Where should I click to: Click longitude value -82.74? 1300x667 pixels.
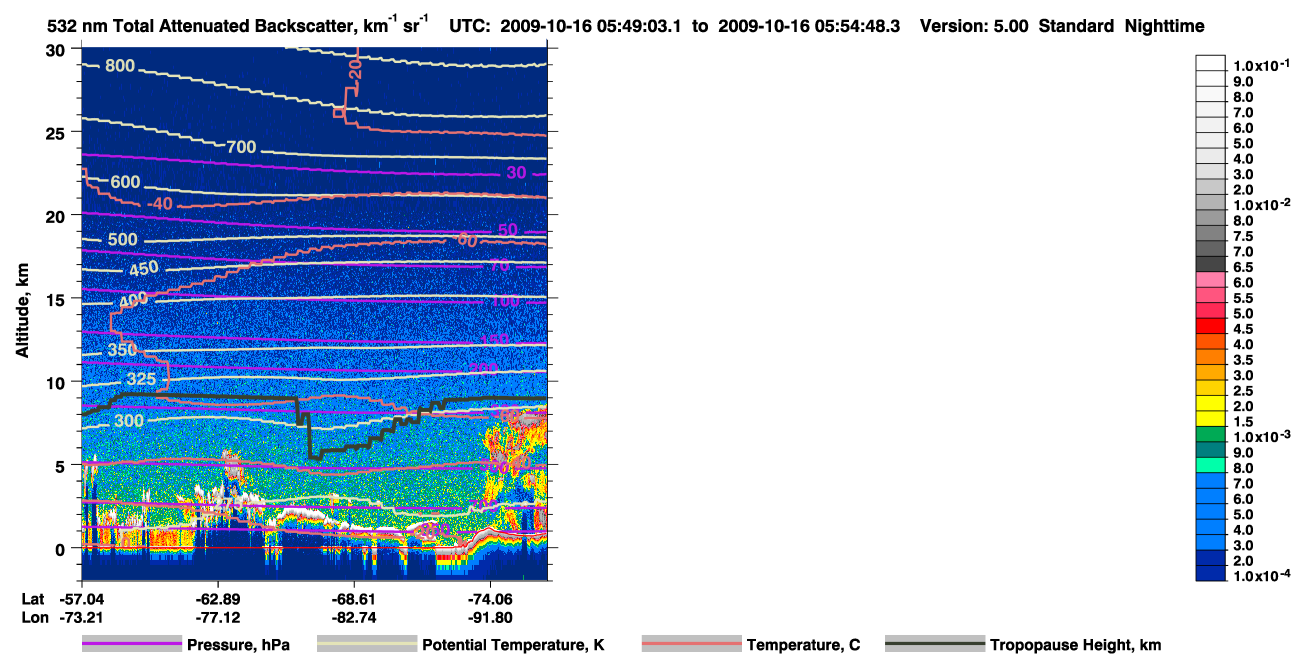point(353,618)
